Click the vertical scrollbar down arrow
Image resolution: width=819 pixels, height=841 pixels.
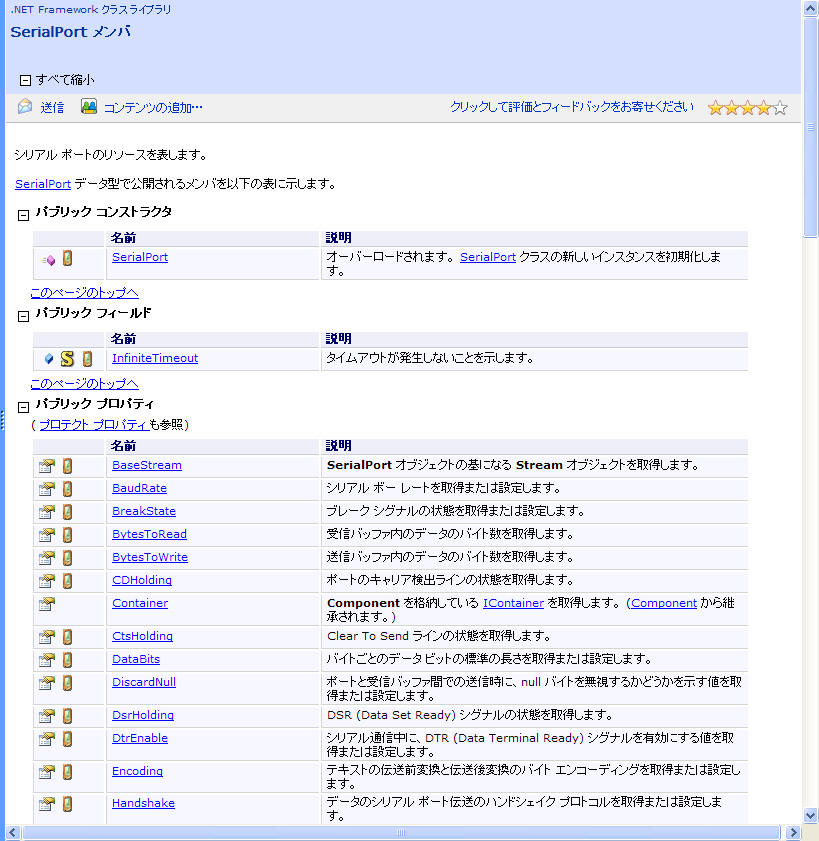click(x=810, y=816)
